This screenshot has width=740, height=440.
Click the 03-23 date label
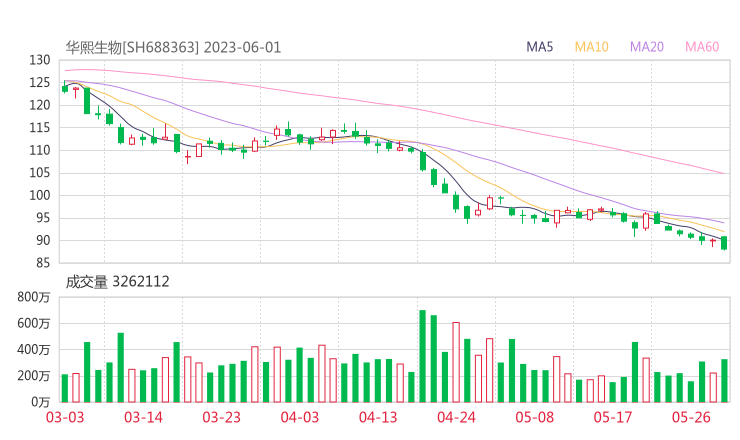(x=222, y=417)
